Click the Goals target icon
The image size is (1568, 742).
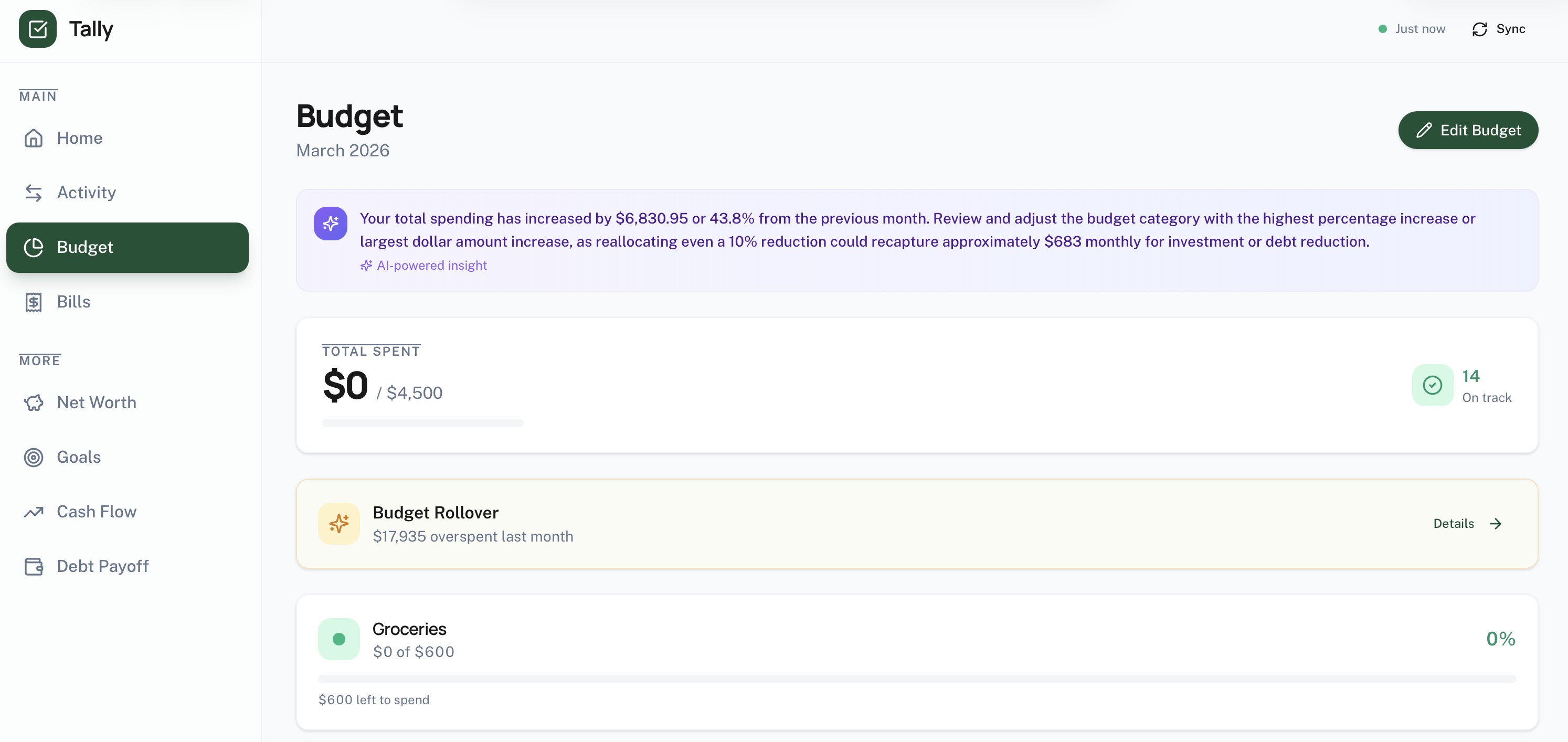(x=34, y=457)
